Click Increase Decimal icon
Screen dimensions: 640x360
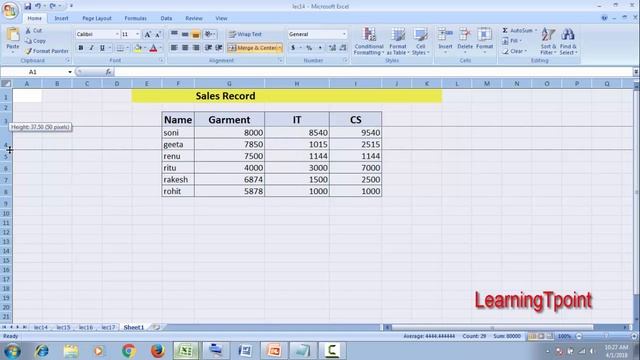click(332, 48)
